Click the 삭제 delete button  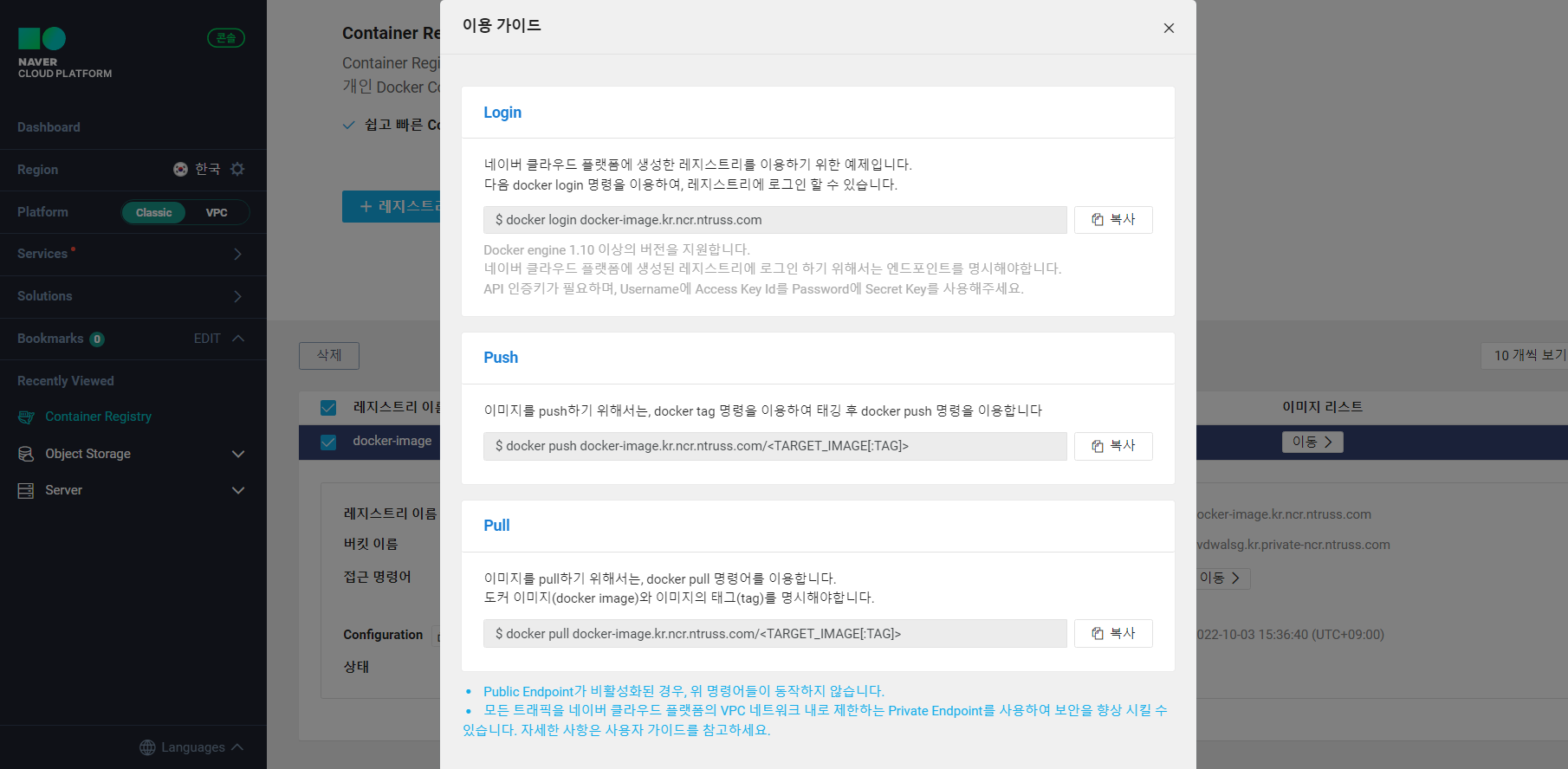(x=329, y=356)
